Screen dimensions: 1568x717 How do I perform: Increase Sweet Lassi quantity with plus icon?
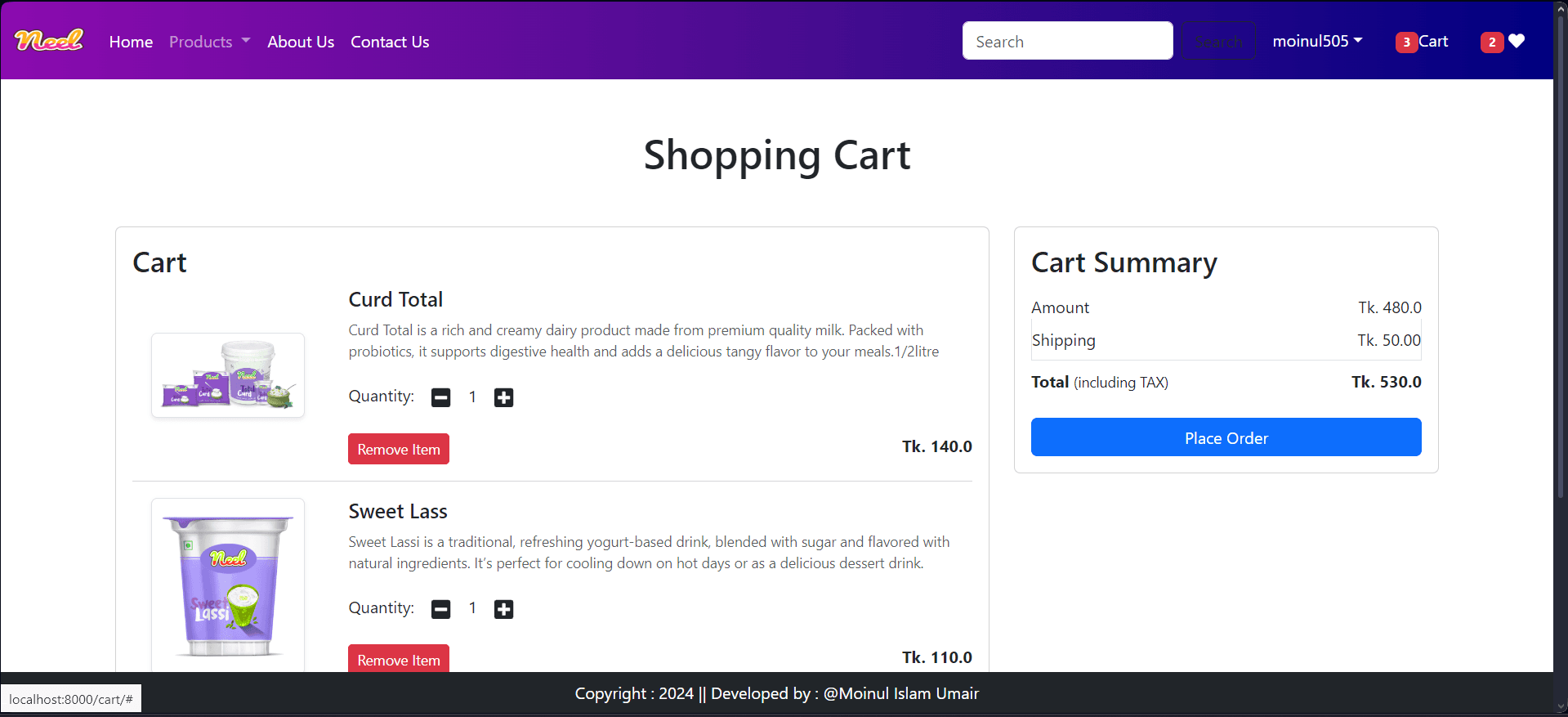(503, 609)
